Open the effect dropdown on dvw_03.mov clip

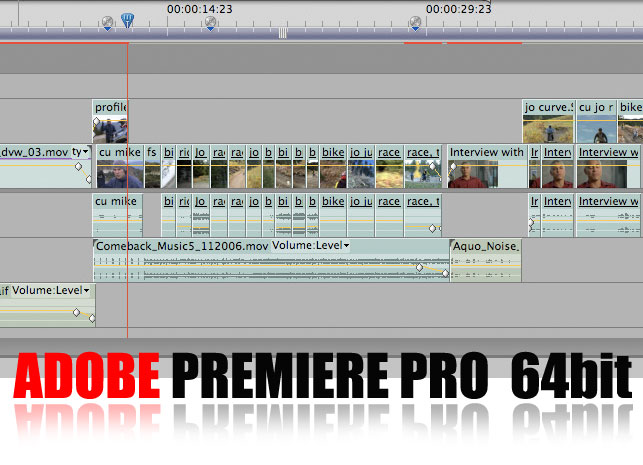[x=81, y=152]
